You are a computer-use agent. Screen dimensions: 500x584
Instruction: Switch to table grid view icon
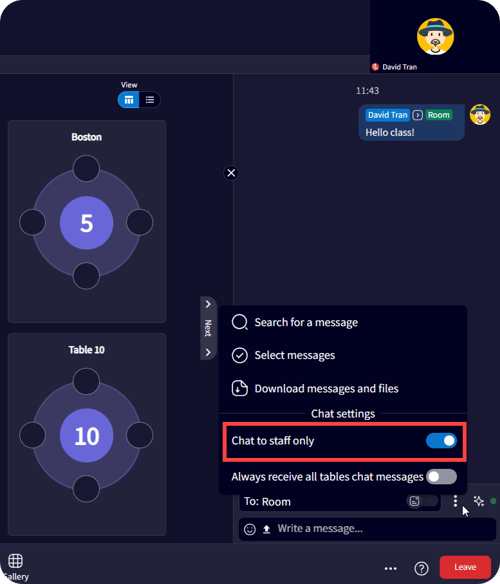tap(129, 100)
